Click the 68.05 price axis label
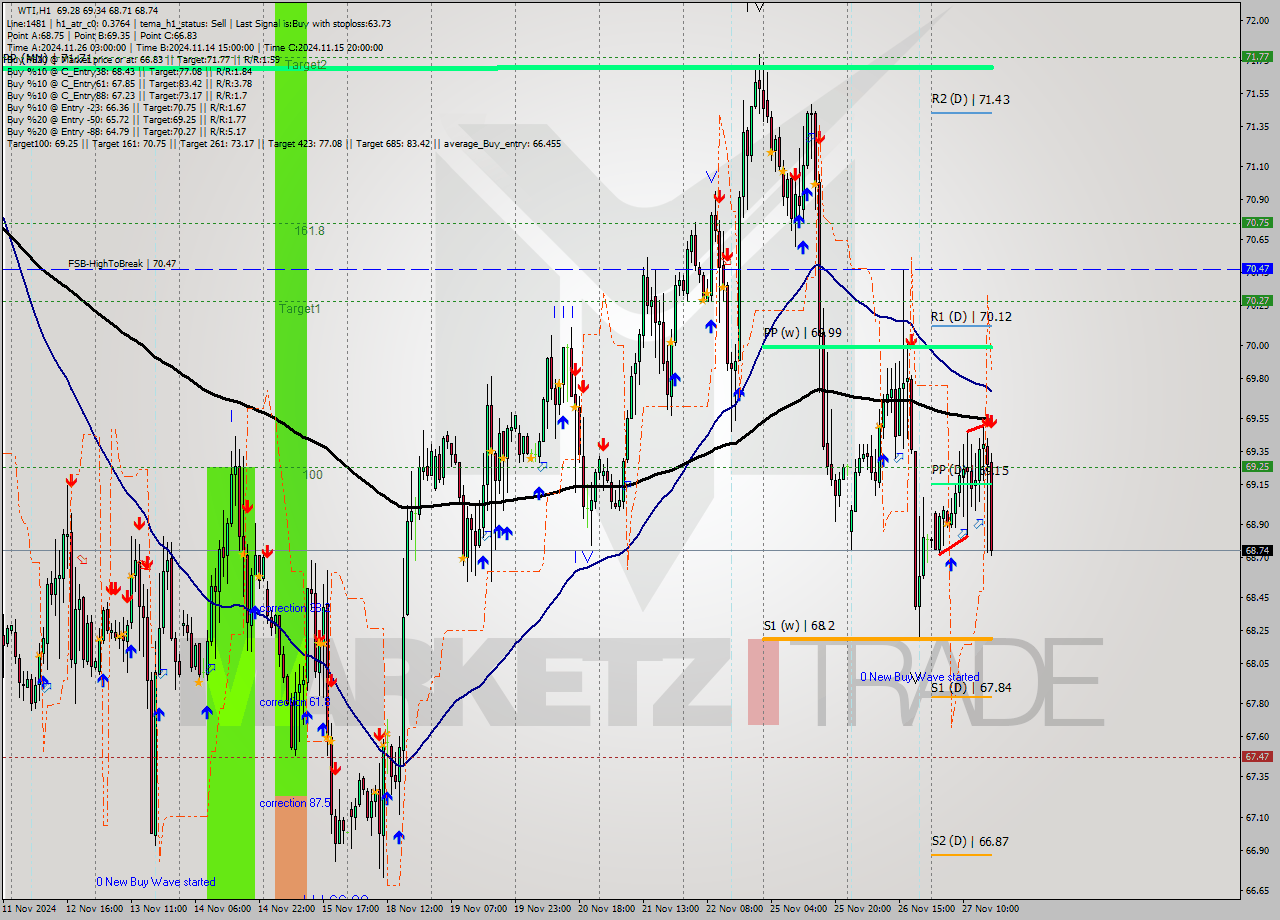Screen dimensions: 1280x920 click(1257, 664)
